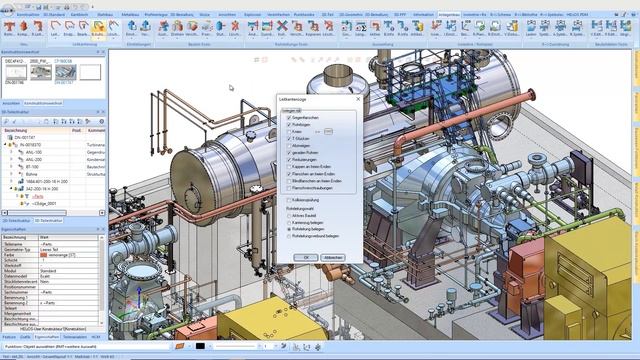Confirm the Leitkantenzüge dialog with OK
The width and height of the screenshot is (640, 360).
[306, 258]
